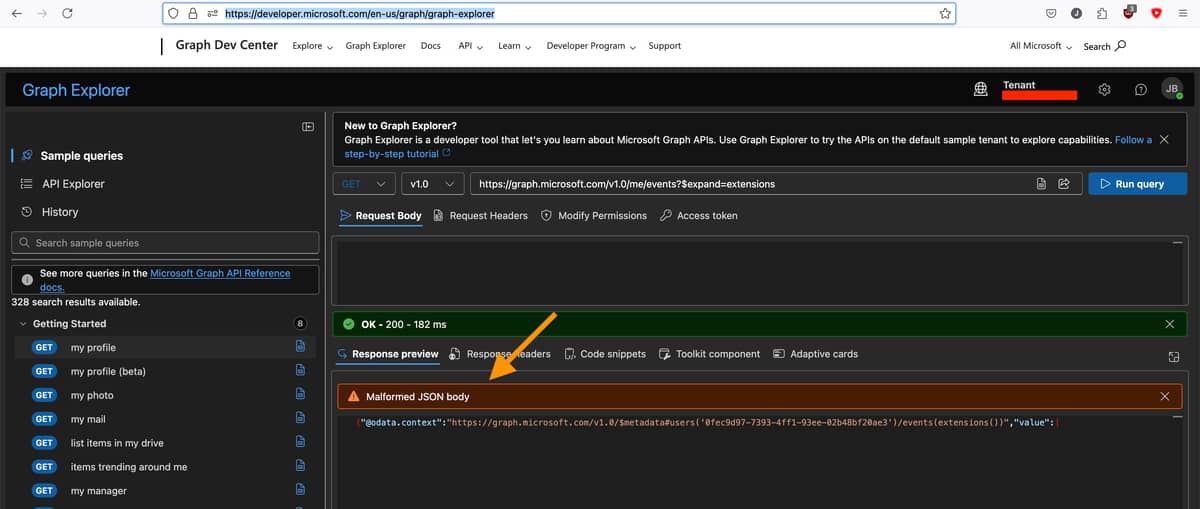Open the v1.0 version dropdown
This screenshot has width=1200, height=509.
(x=432, y=184)
